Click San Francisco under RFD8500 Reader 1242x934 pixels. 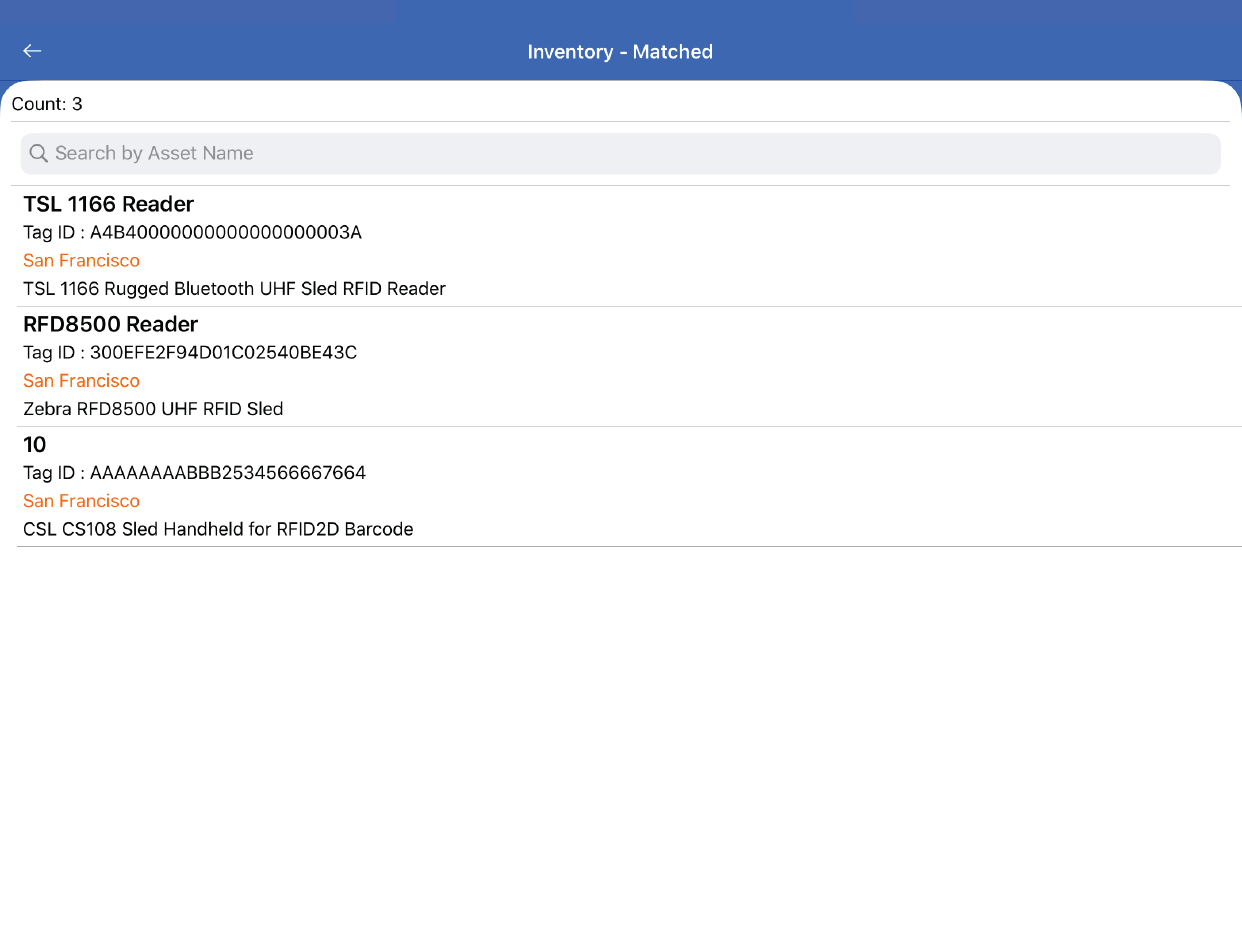tap(81, 381)
